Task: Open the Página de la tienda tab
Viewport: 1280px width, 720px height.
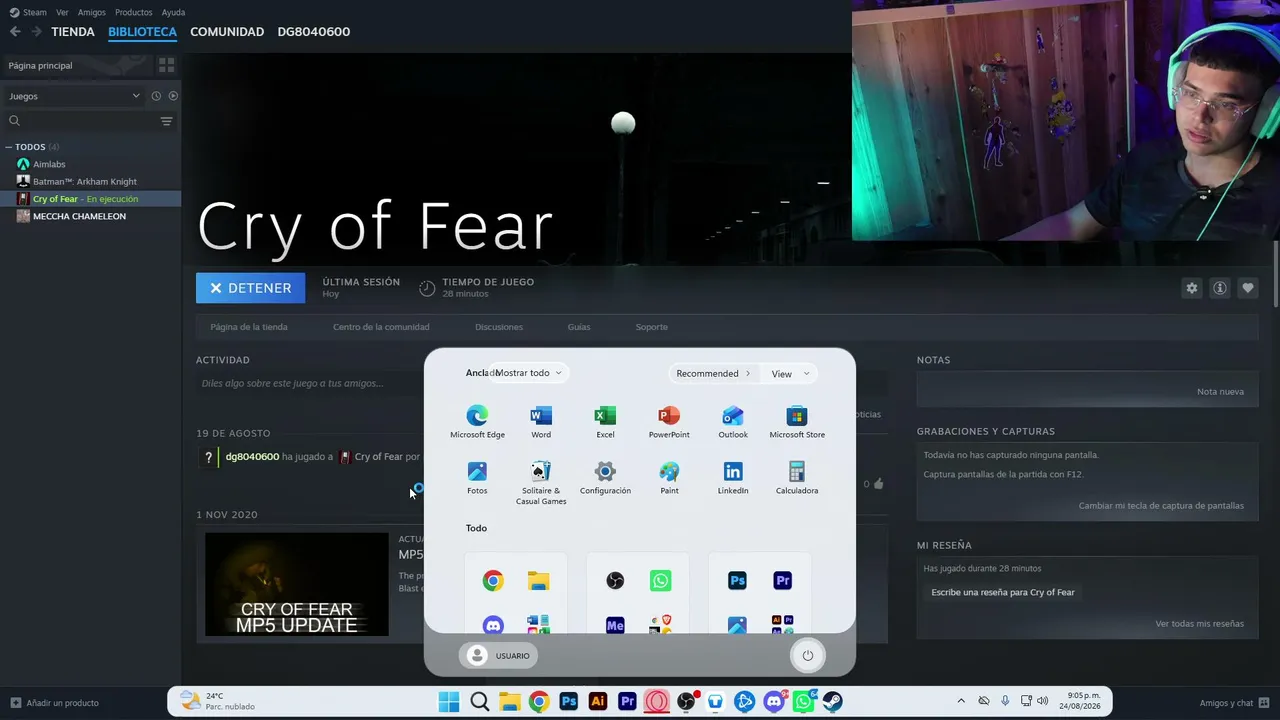Action: point(249,327)
